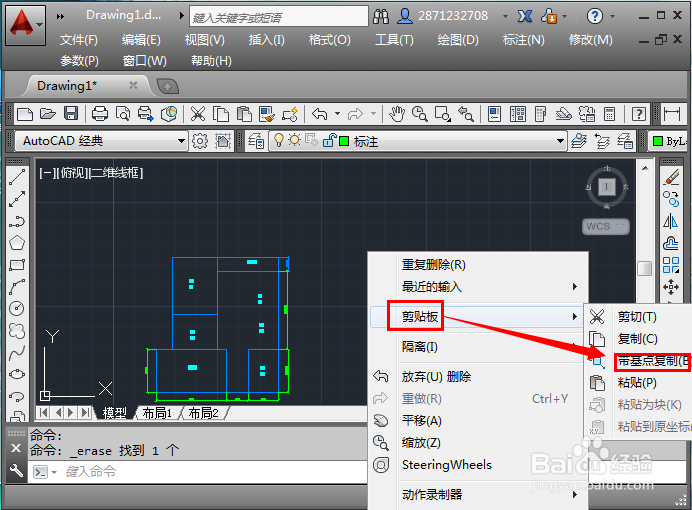692x510 pixels.
Task: Select the Ellipse draw tool
Action: click(17, 374)
